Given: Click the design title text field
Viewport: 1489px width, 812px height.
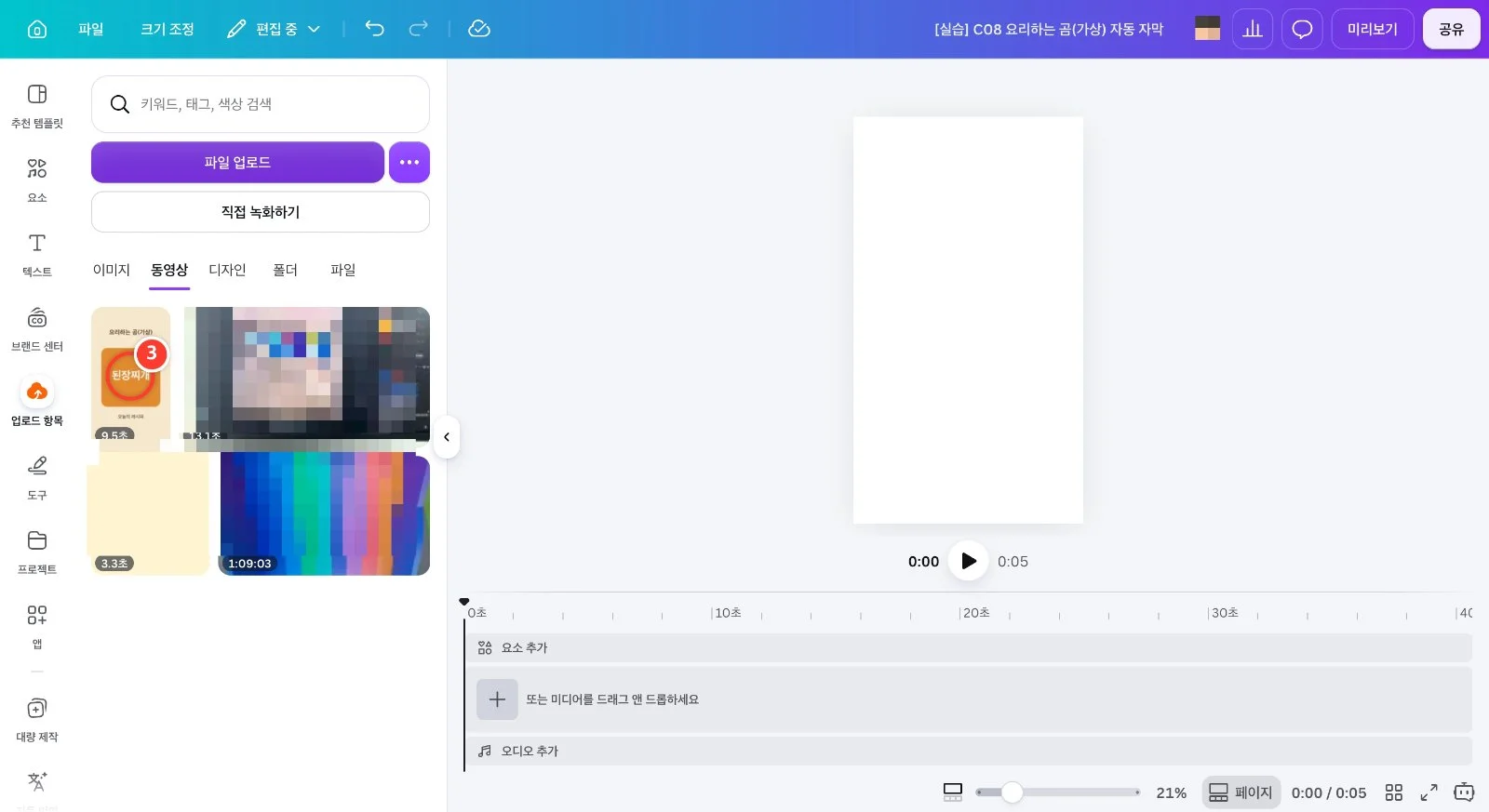Looking at the screenshot, I should point(1049,29).
